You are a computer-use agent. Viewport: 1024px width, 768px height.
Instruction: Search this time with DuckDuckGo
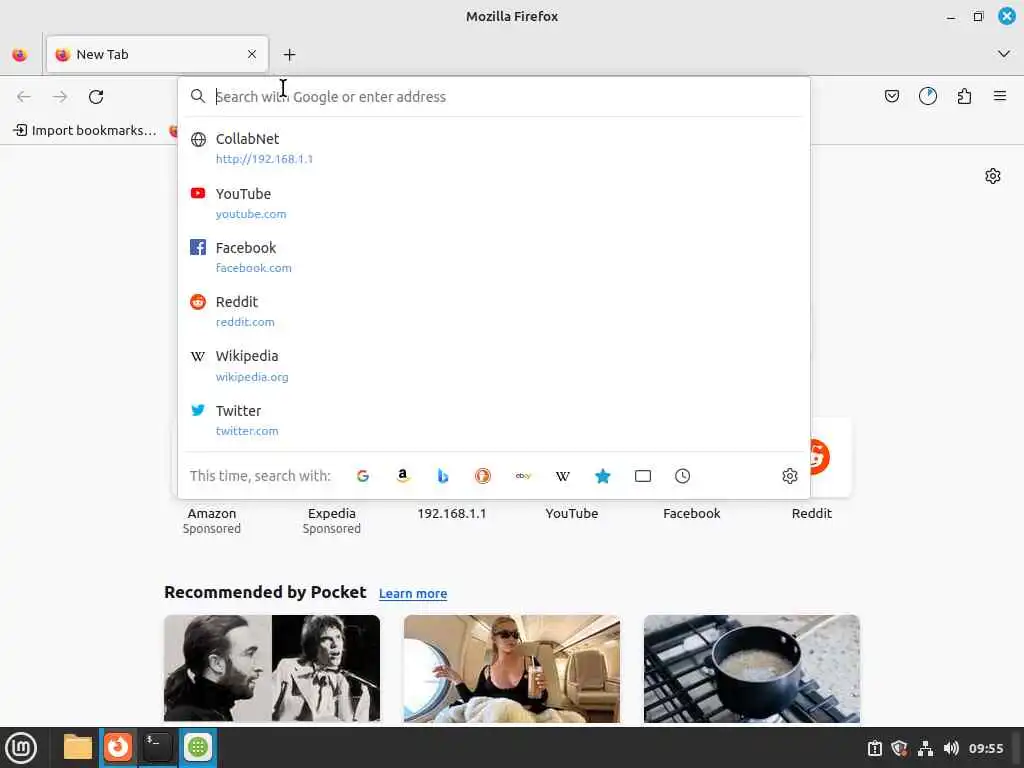(x=483, y=476)
